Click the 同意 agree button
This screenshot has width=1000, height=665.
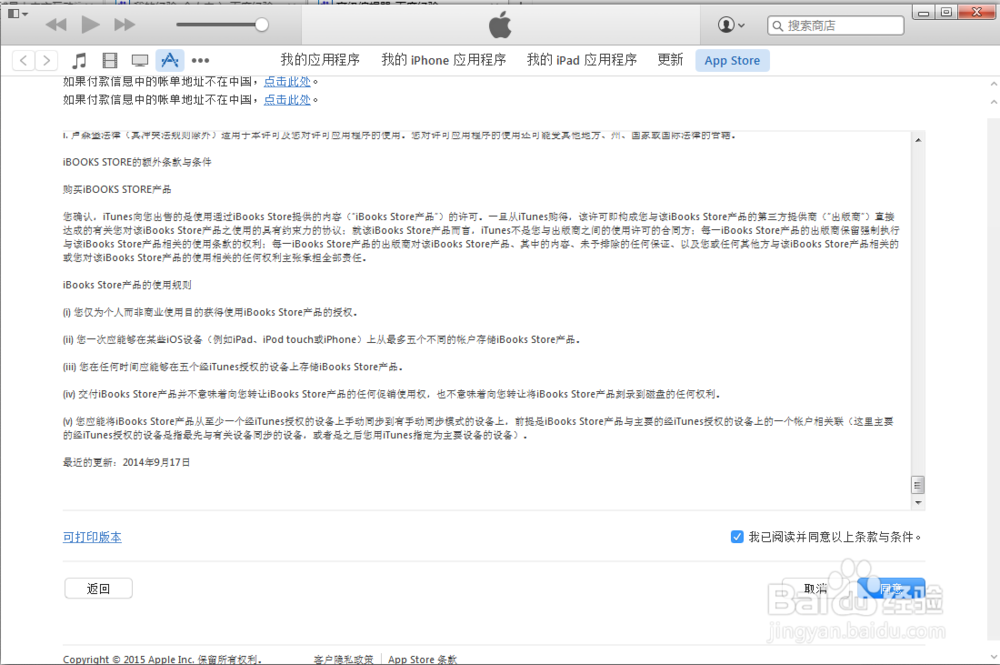(x=891, y=588)
